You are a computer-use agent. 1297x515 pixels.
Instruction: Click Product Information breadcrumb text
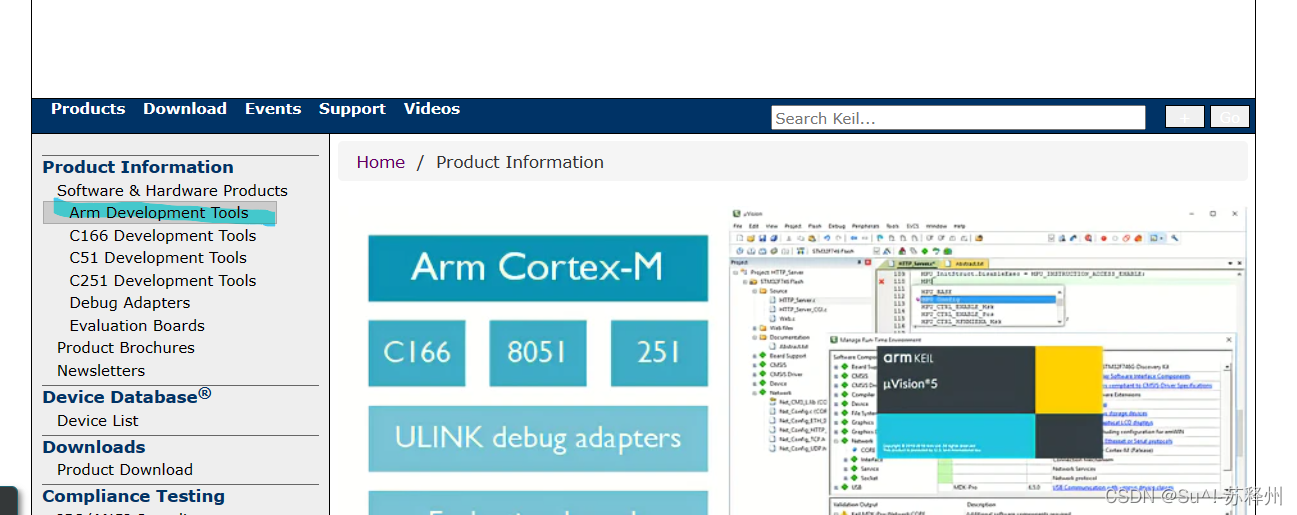pyautogui.click(x=520, y=162)
